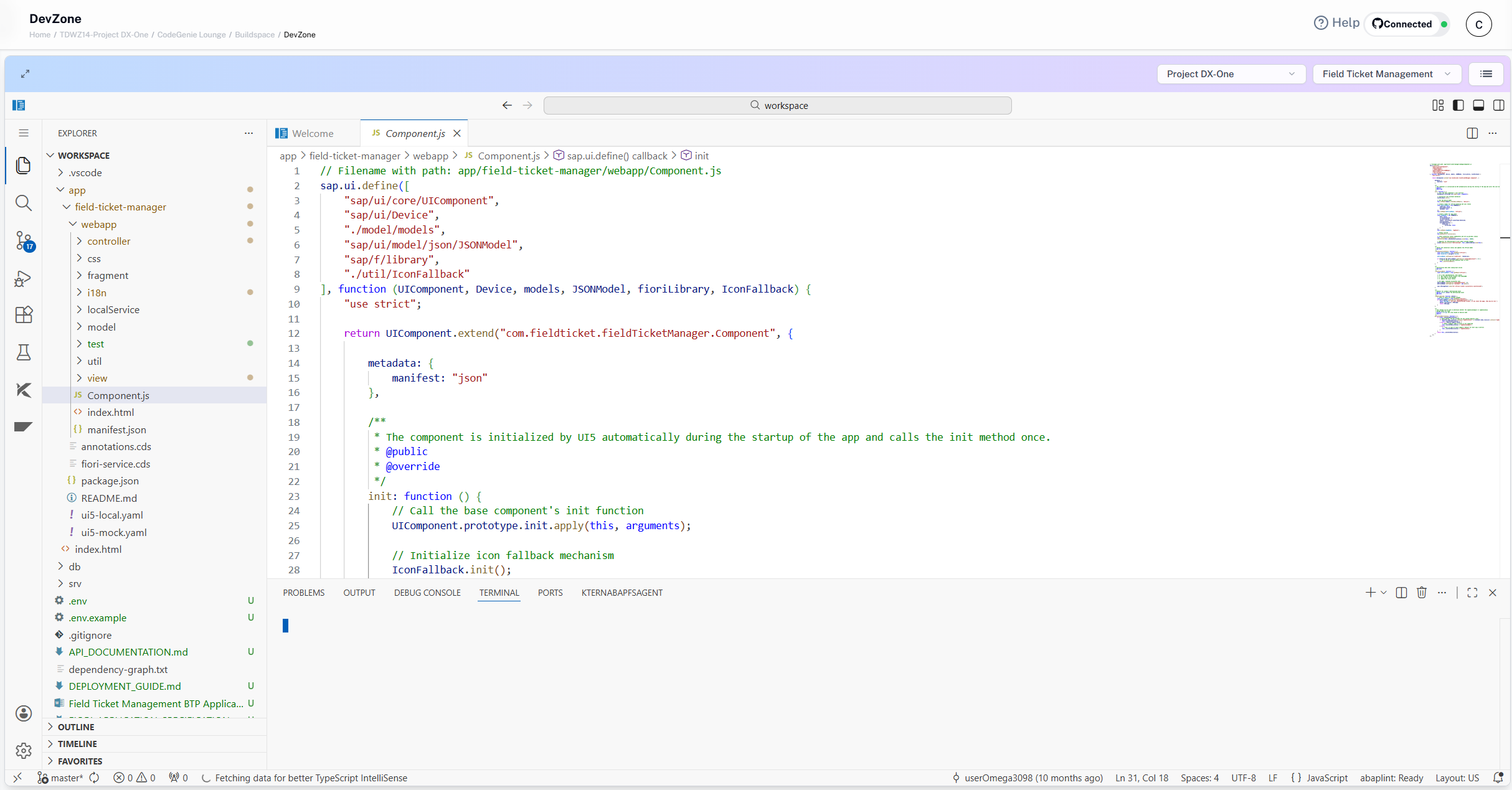Click the Buildspace breadcrumb link
The height and width of the screenshot is (790, 1512).
click(254, 35)
